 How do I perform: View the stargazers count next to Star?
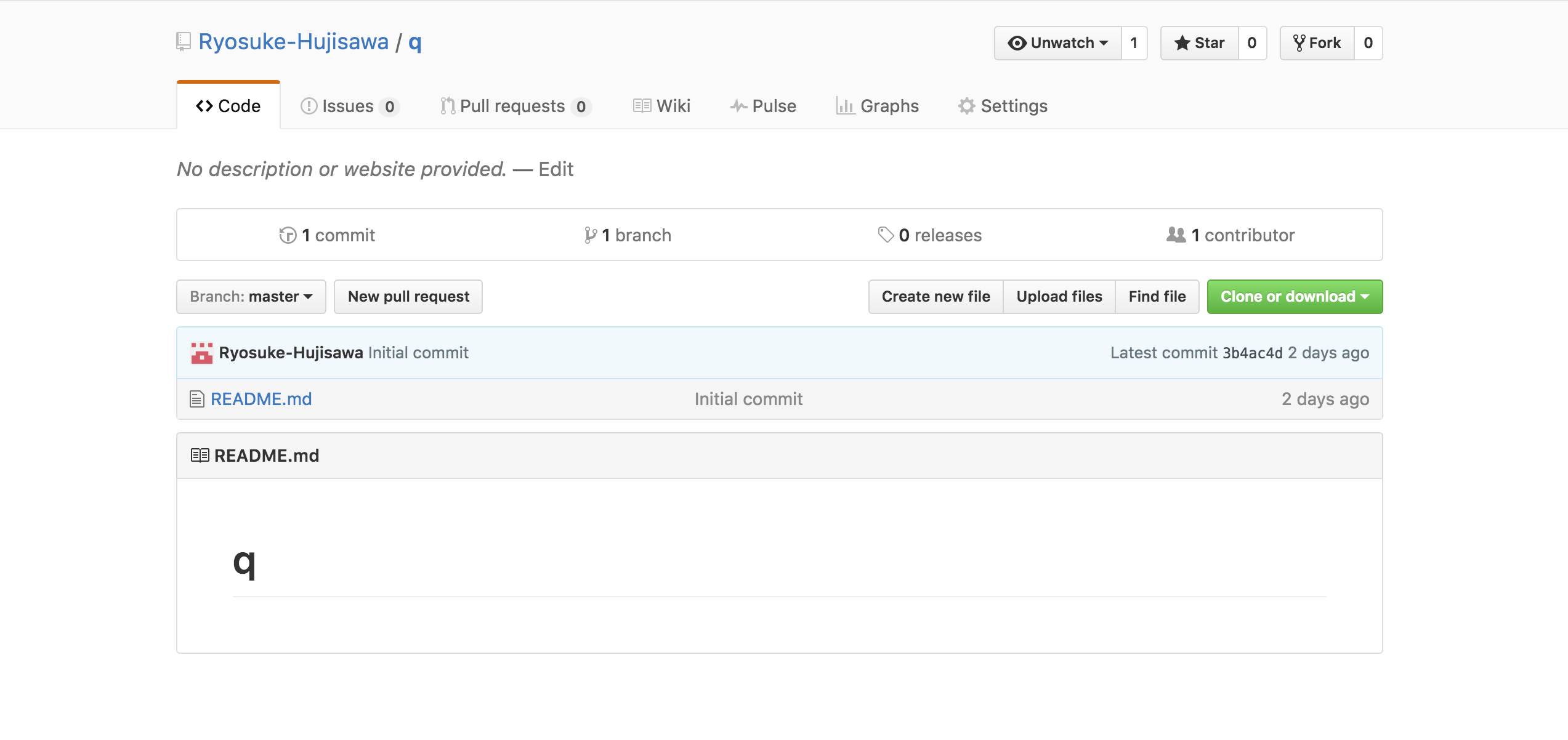pos(1252,43)
